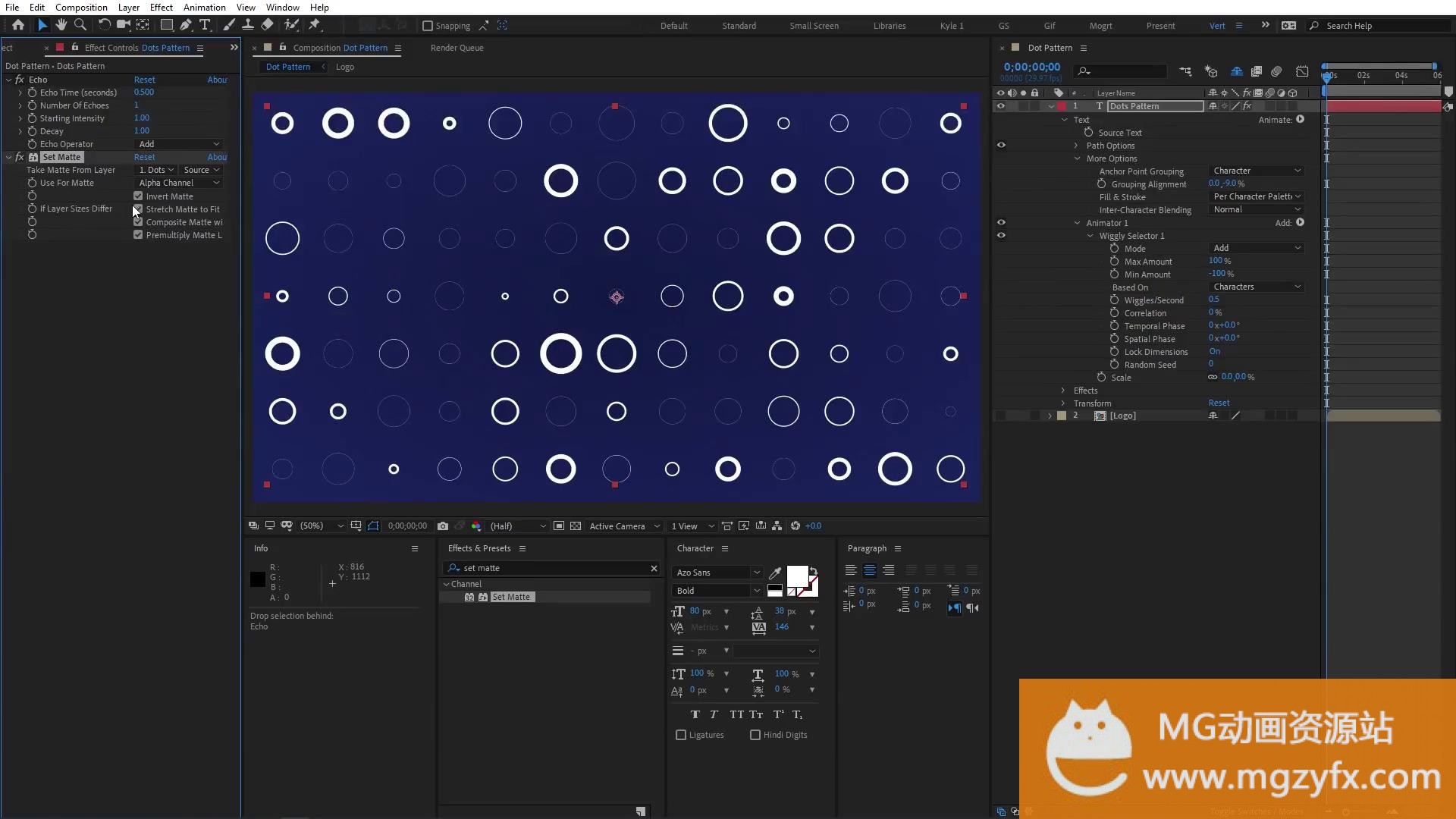Click the red label color of layer 1
This screenshot has width=1456, height=819.
coord(1062,106)
